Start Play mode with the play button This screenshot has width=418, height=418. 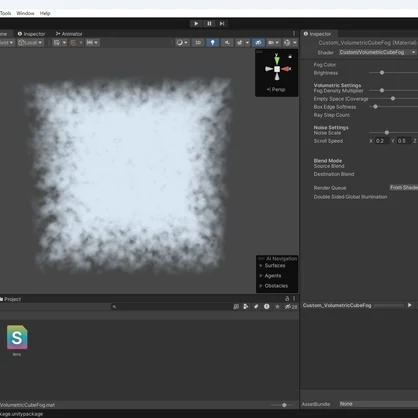coord(196,24)
